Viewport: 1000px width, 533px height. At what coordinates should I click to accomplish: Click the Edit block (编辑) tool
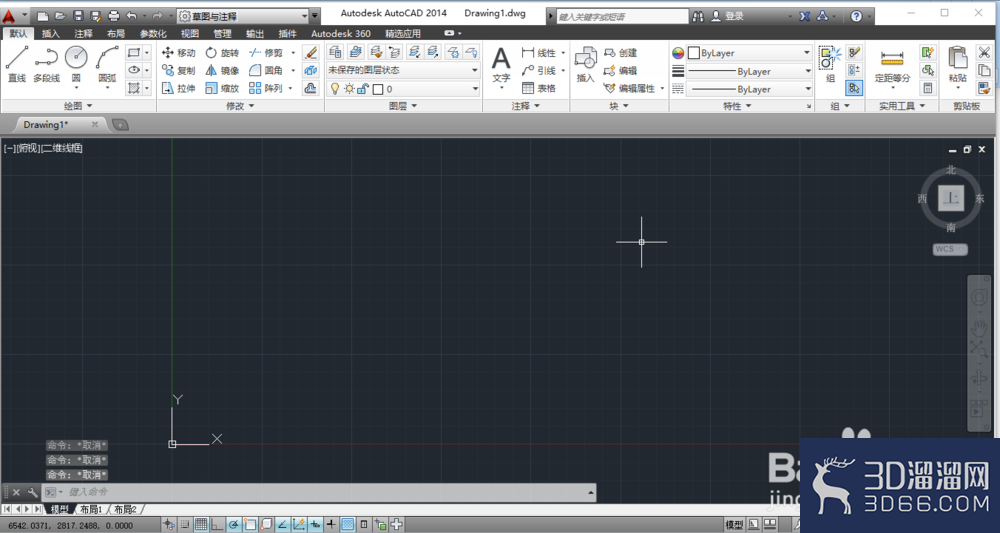click(621, 71)
